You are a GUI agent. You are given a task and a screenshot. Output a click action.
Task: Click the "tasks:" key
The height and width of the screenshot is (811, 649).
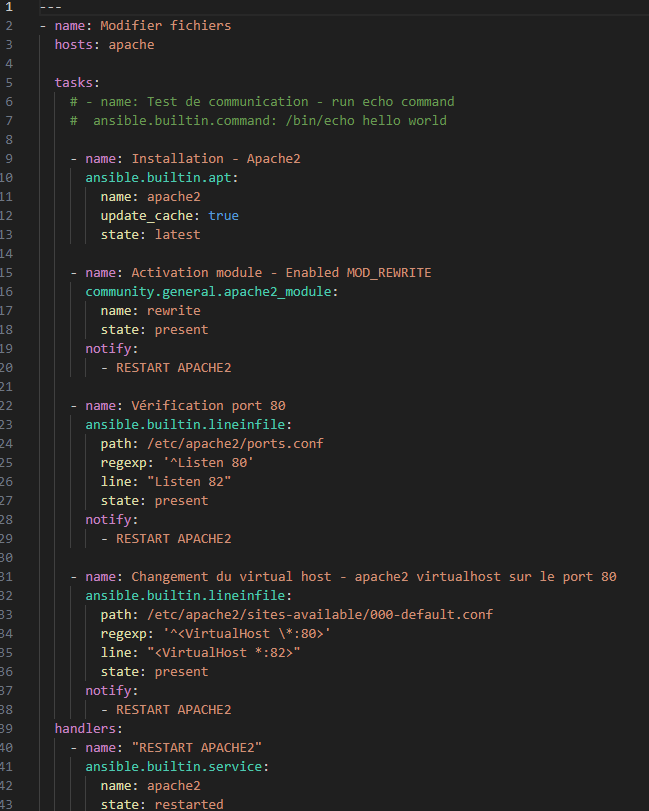(77, 82)
